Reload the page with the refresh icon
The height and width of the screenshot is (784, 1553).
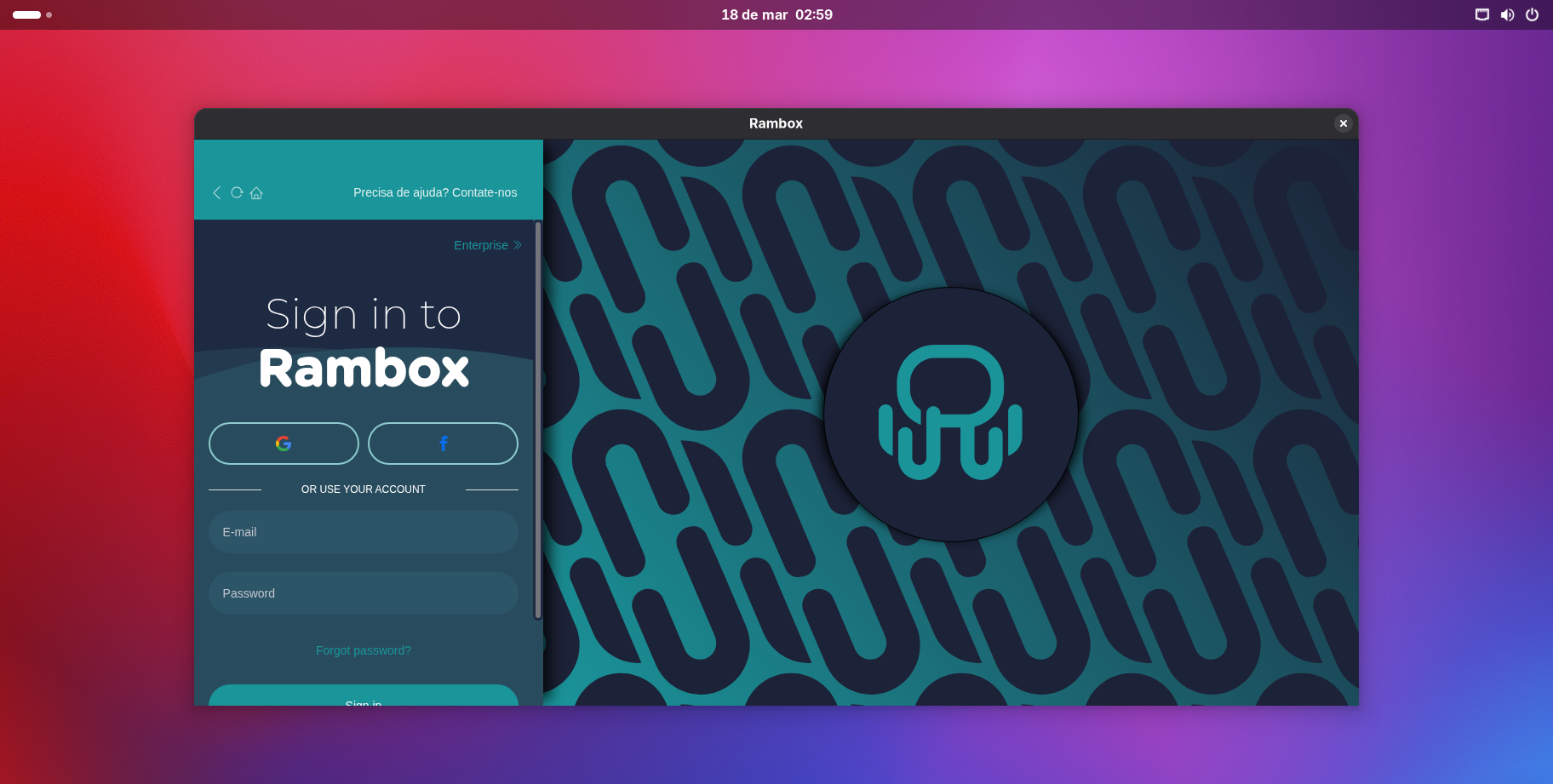coord(237,192)
